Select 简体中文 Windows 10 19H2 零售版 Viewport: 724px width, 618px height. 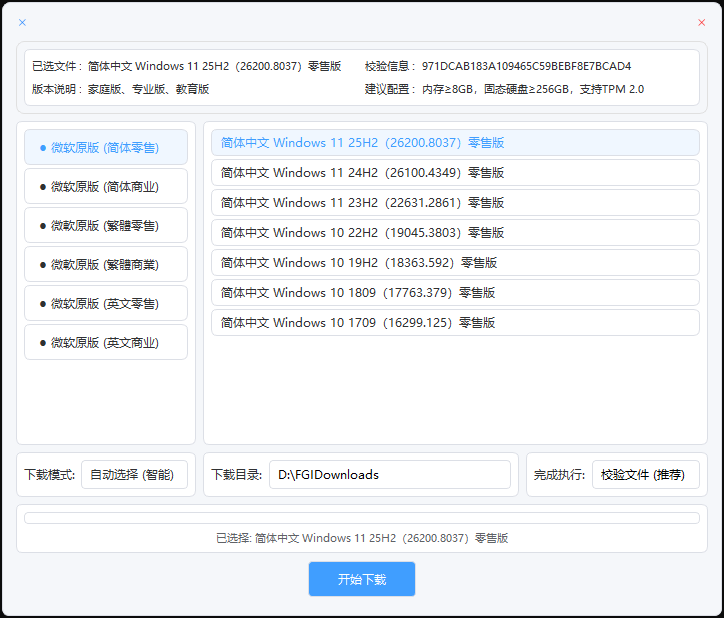point(455,263)
